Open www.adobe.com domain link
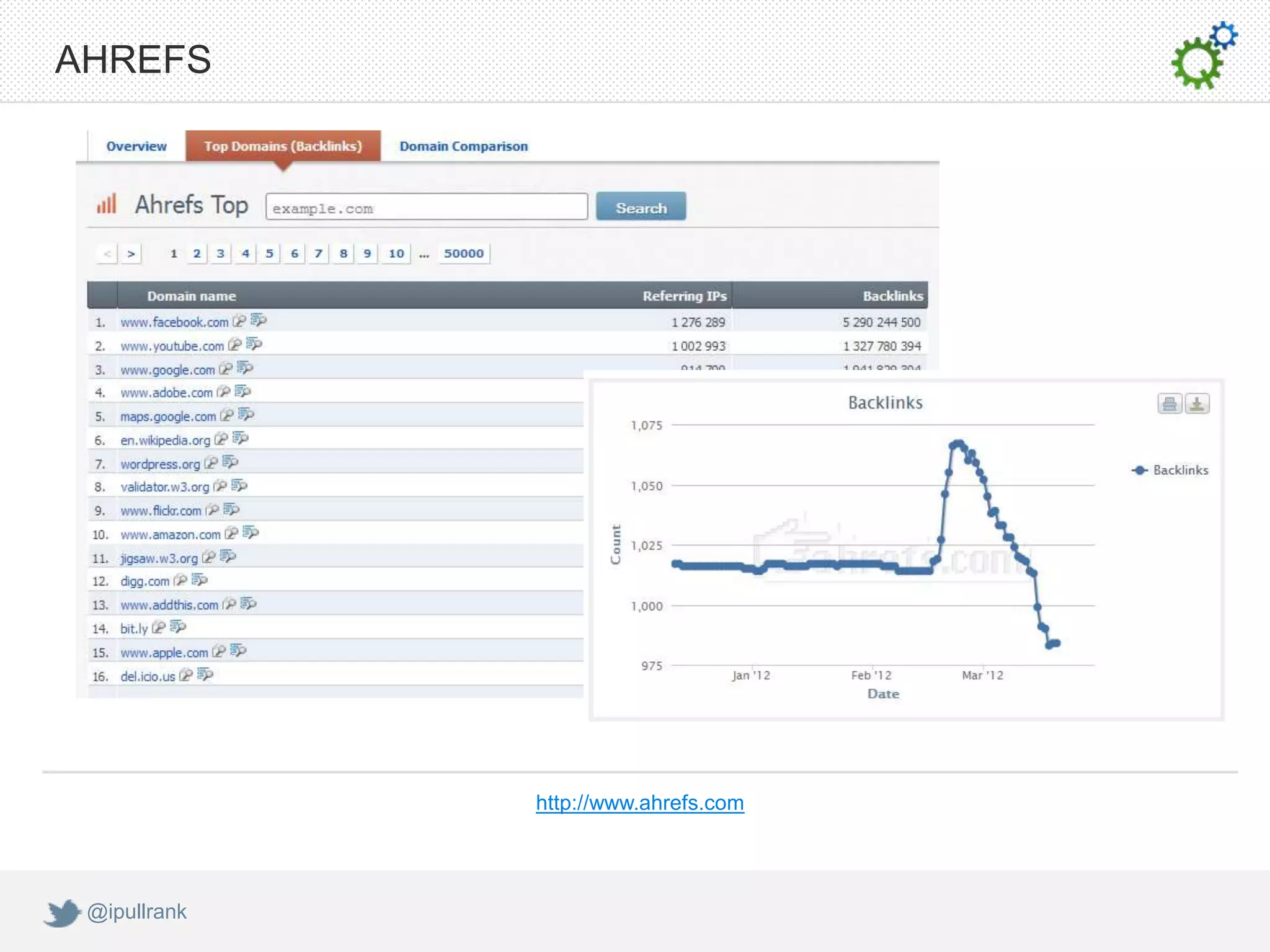 click(166, 393)
